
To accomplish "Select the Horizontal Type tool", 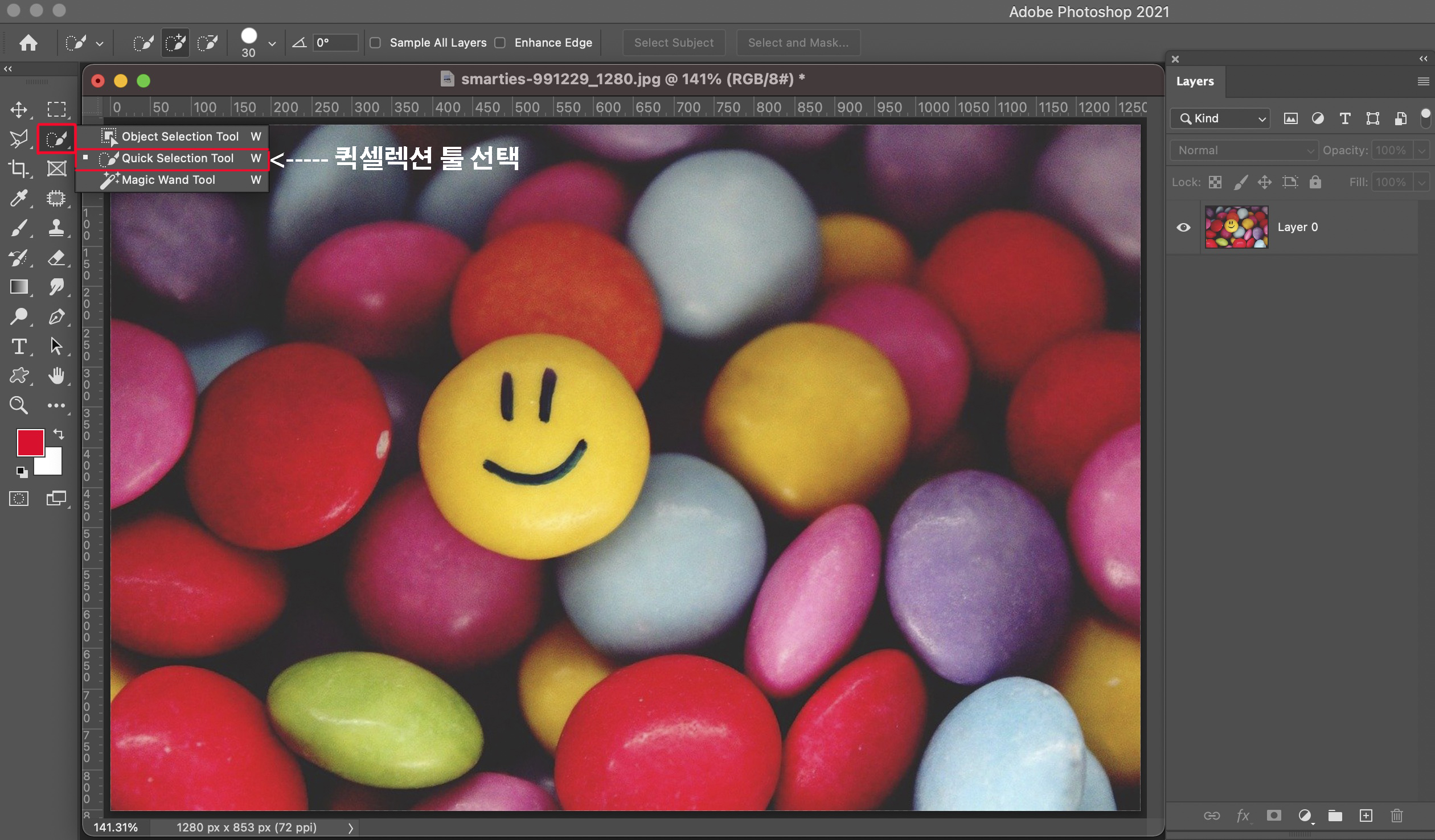I will click(19, 346).
